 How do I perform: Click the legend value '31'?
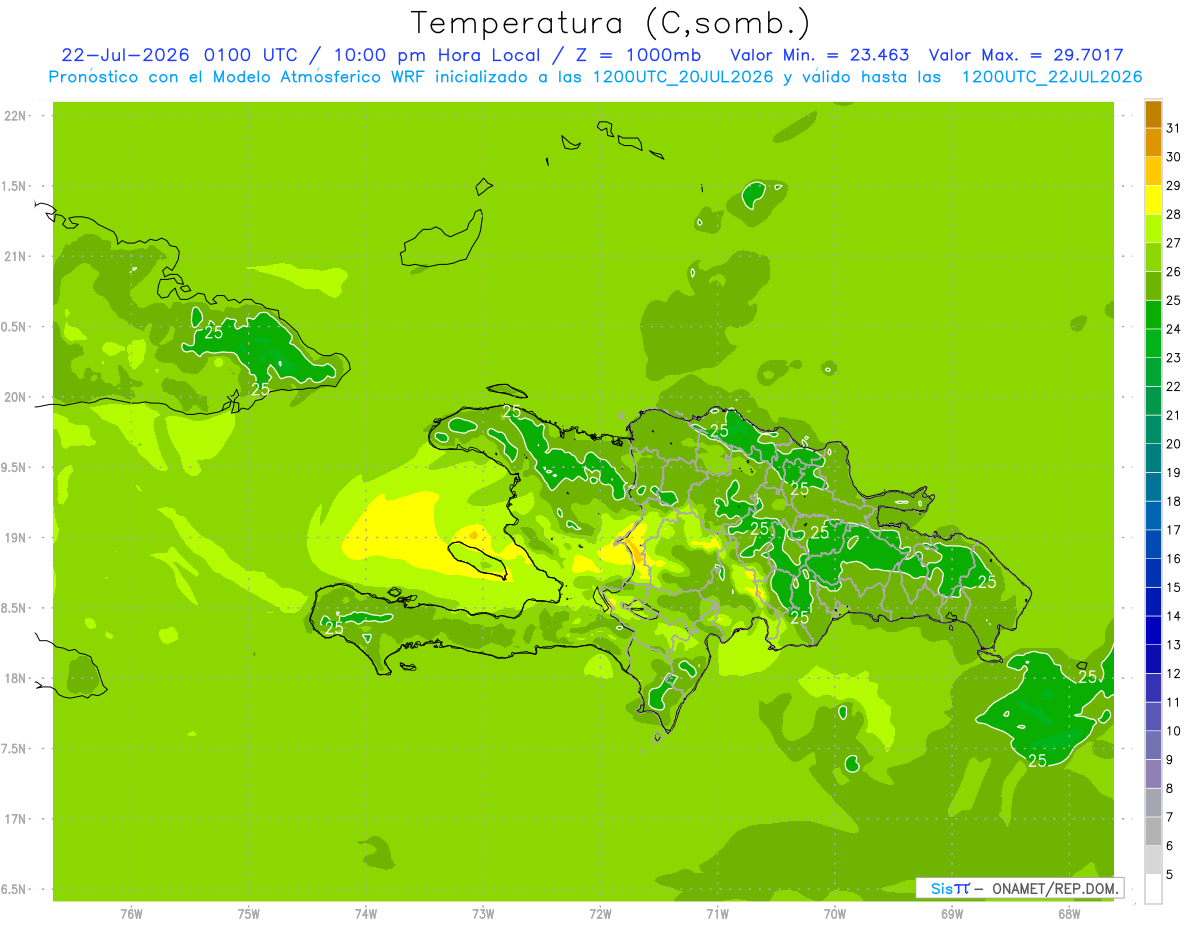coord(1174,128)
